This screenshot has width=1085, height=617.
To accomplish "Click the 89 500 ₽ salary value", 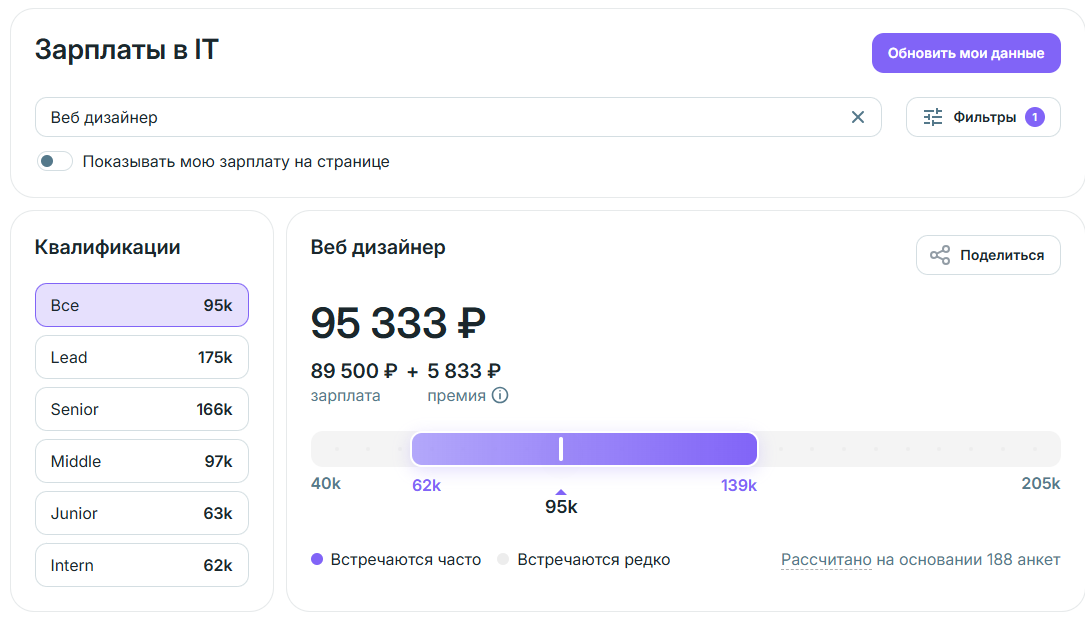I will [354, 371].
